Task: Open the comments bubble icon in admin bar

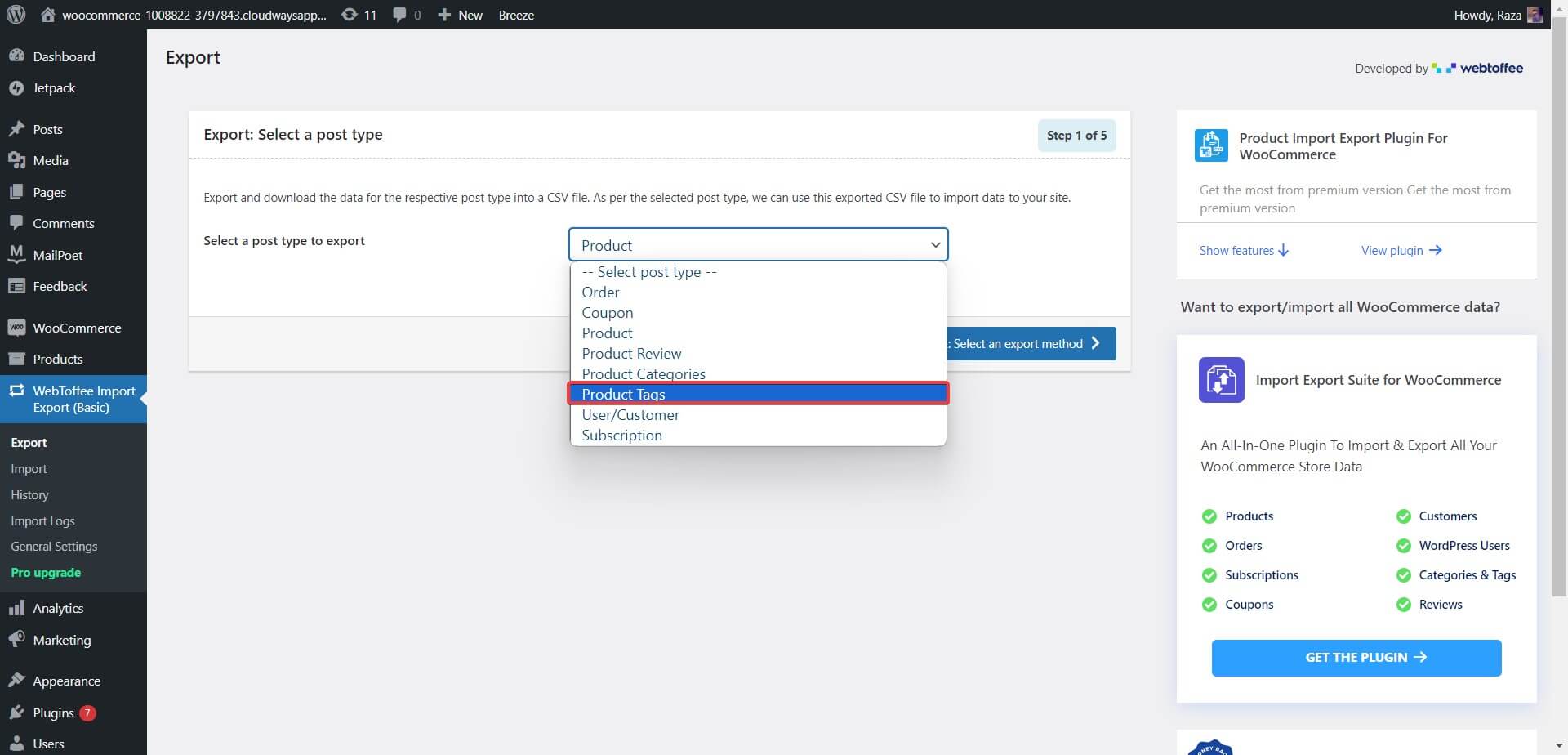Action: click(x=399, y=15)
